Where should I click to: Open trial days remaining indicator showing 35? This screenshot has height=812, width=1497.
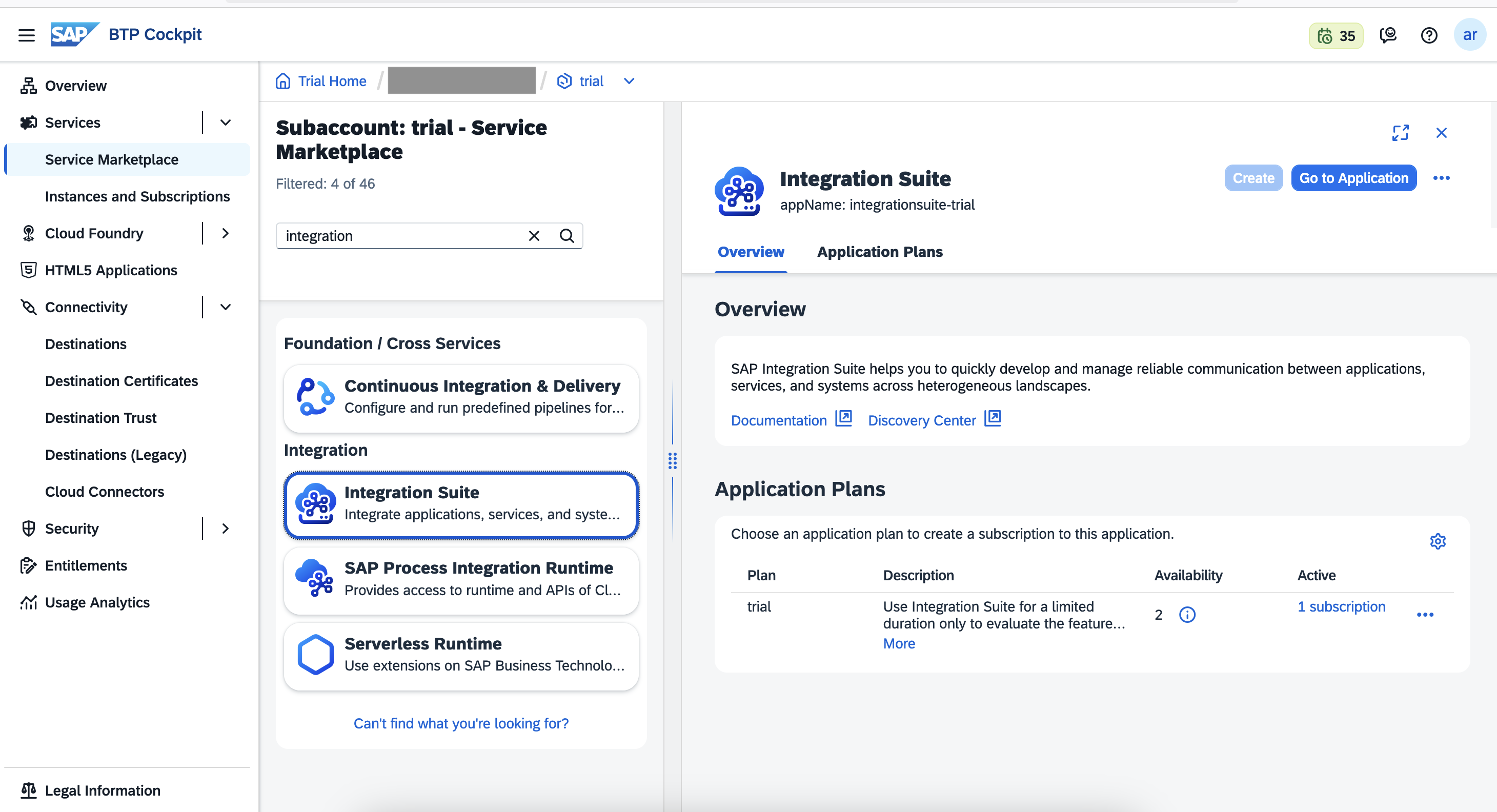[1336, 35]
